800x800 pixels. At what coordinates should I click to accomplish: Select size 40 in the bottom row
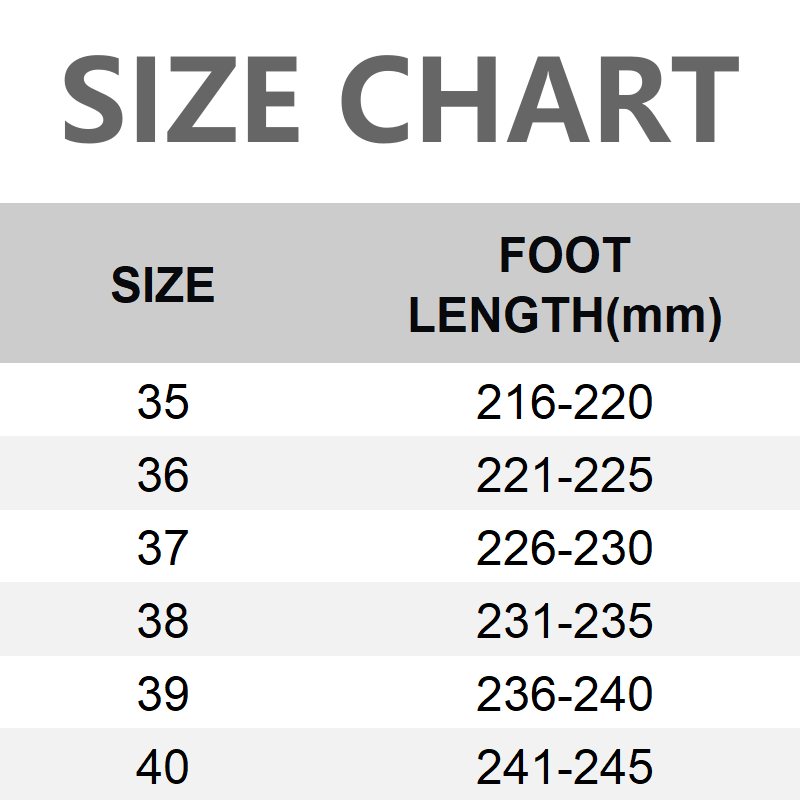pyautogui.click(x=163, y=768)
